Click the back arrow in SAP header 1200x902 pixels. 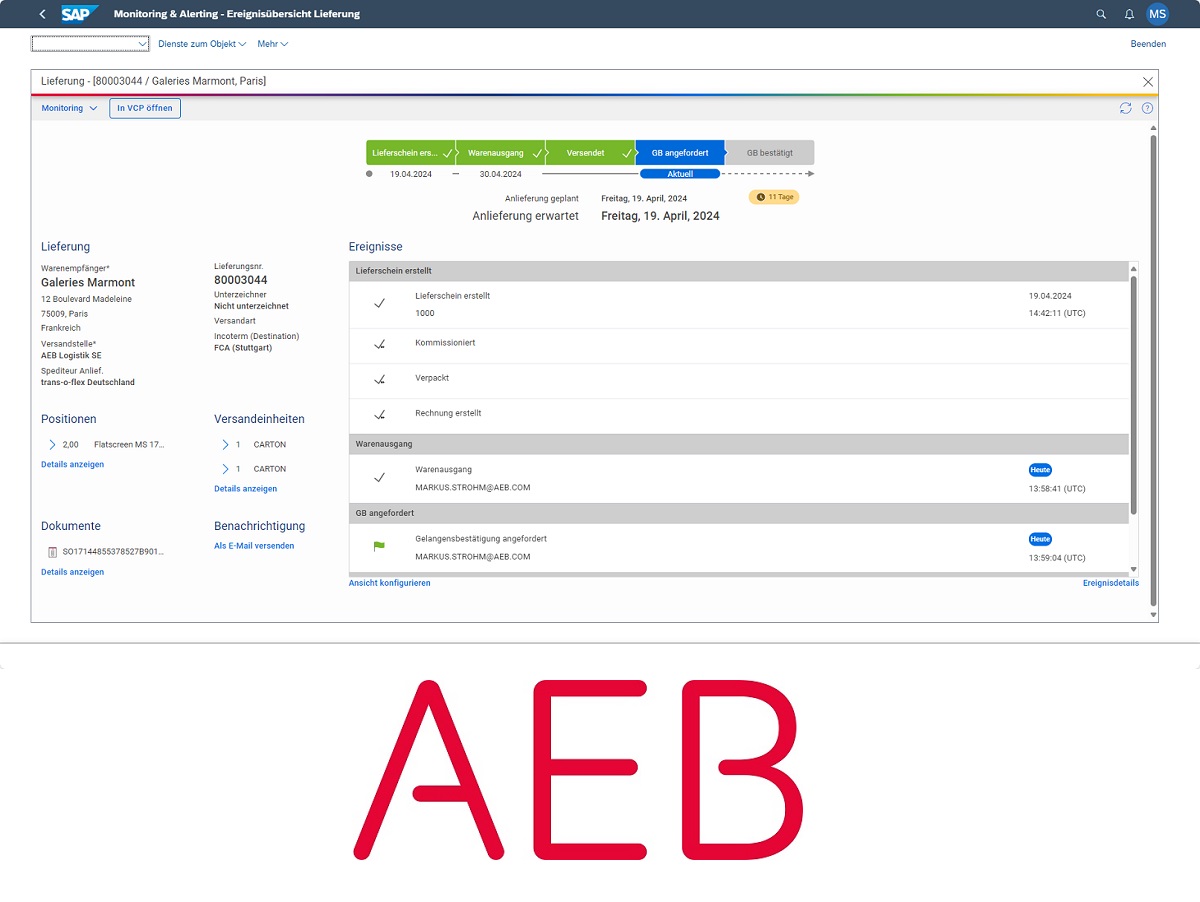pyautogui.click(x=42, y=14)
